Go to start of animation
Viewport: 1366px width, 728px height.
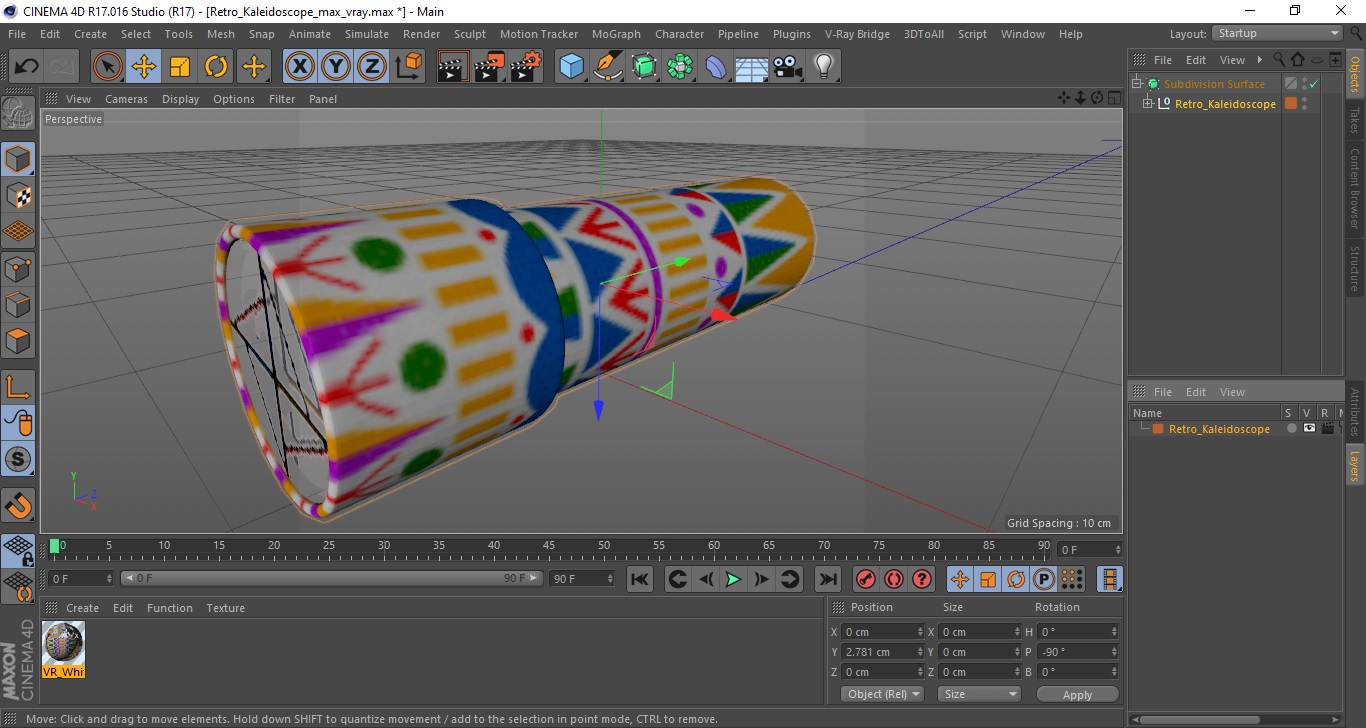[x=640, y=579]
